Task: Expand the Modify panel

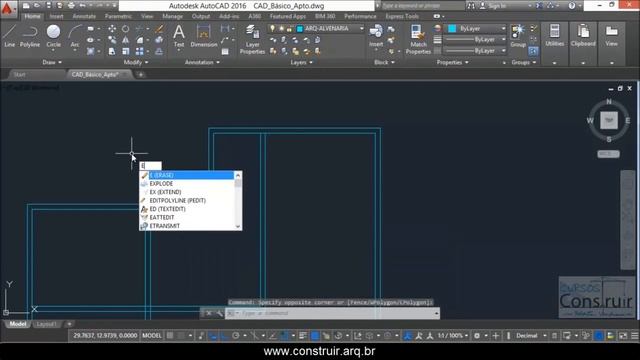Action: click(136, 62)
